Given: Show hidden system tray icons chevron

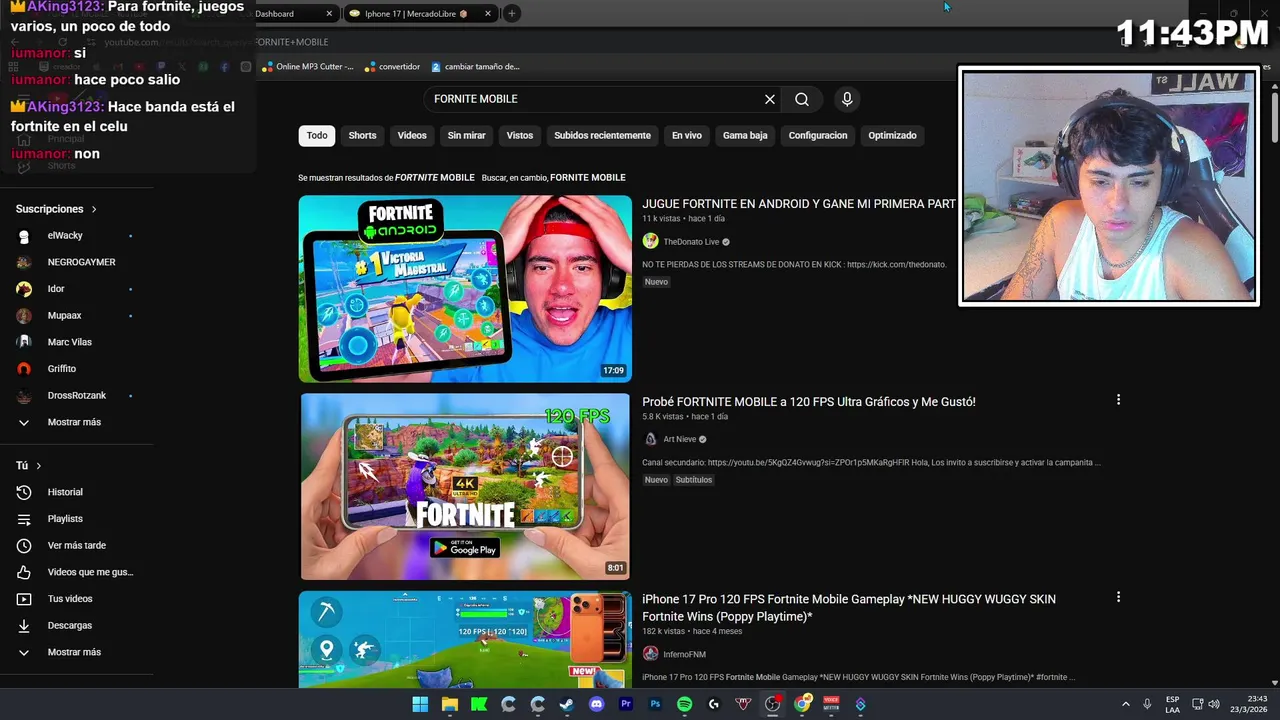Looking at the screenshot, I should tap(1125, 704).
